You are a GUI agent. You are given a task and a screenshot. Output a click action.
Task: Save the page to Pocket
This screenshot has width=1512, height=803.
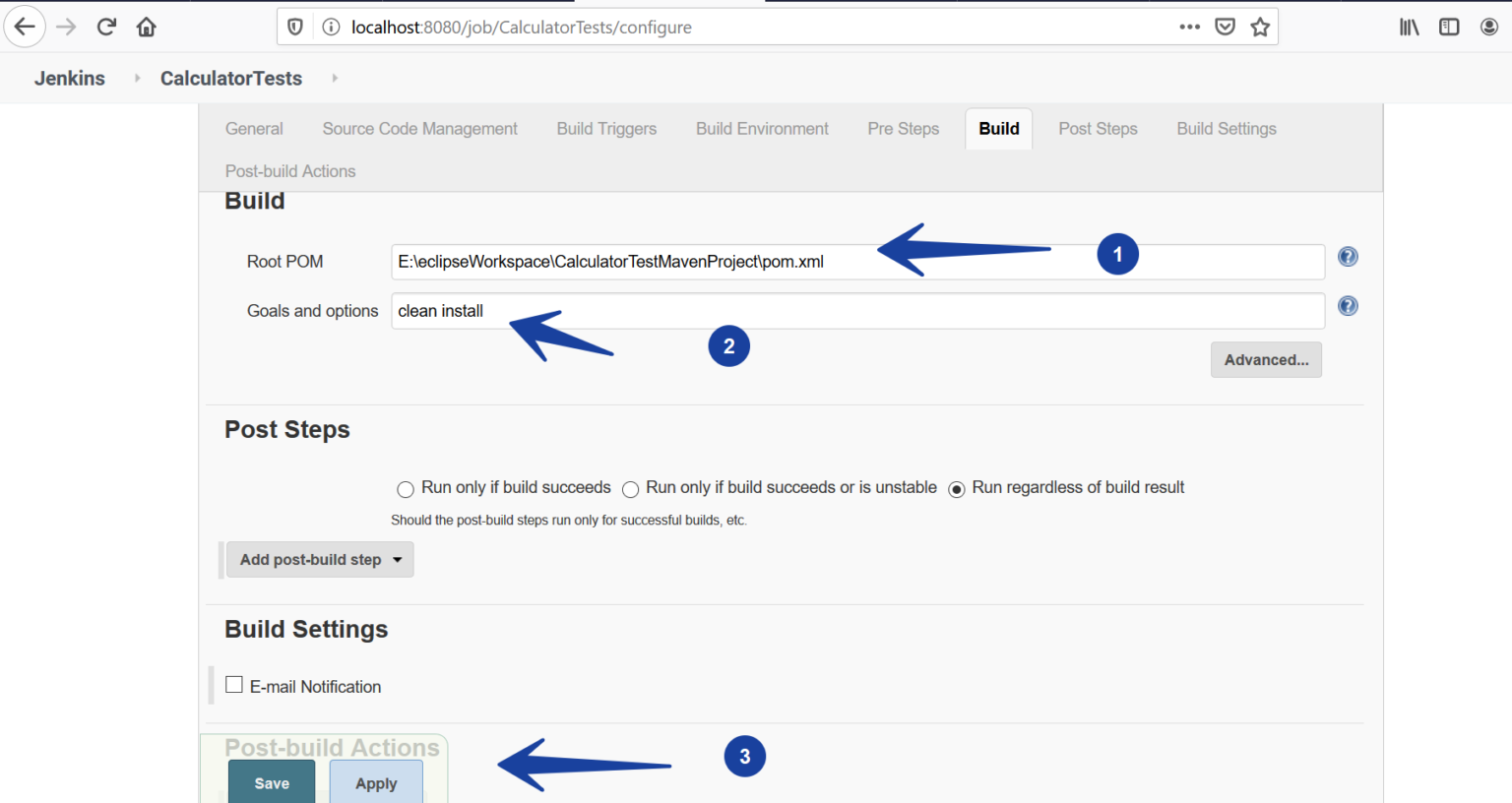(x=1225, y=27)
